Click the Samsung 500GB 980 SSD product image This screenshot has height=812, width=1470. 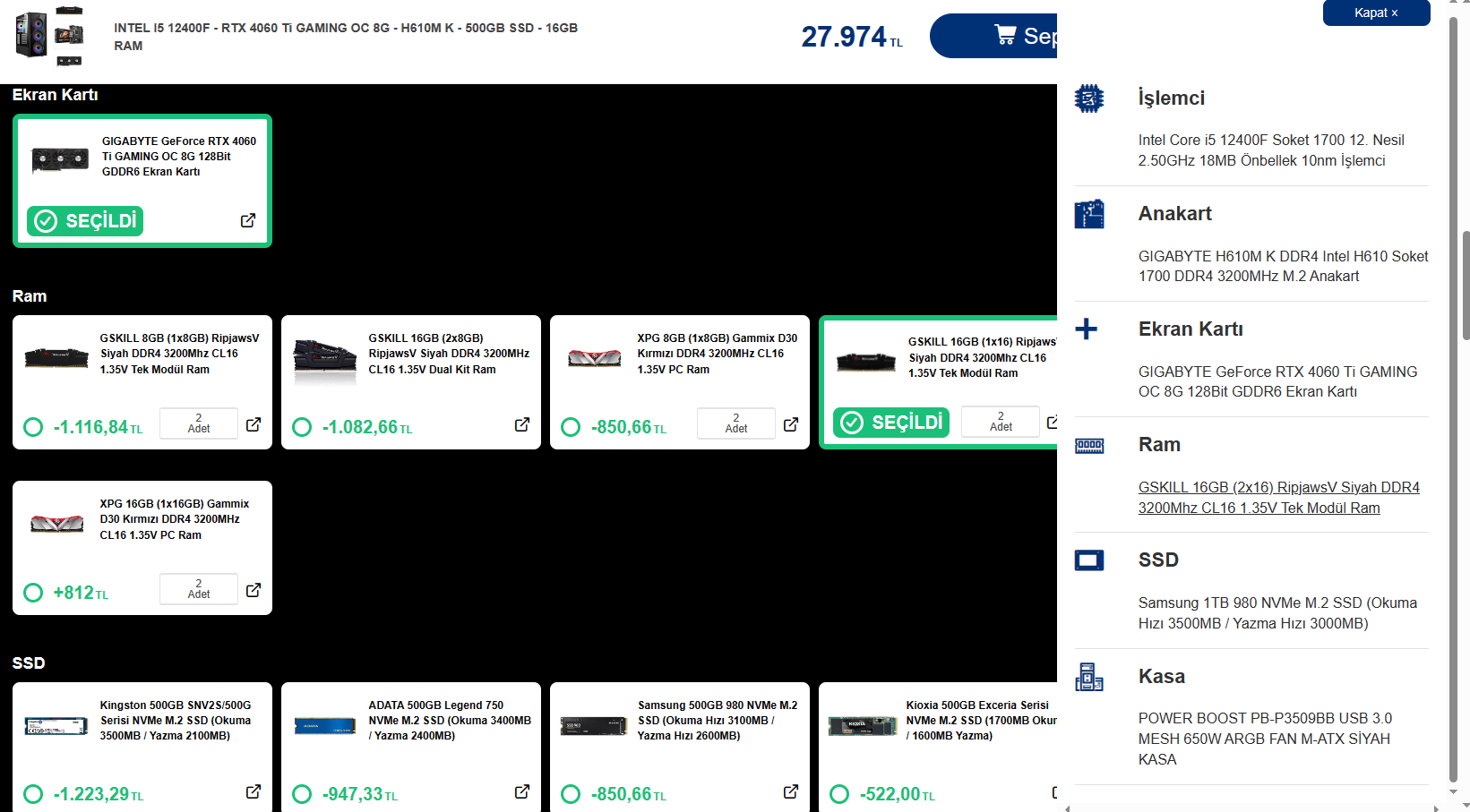594,726
